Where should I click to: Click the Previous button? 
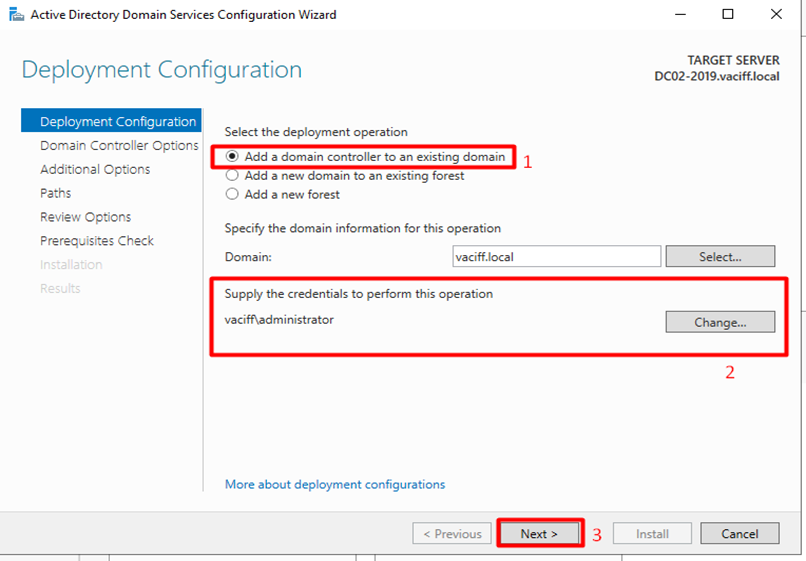(x=452, y=534)
